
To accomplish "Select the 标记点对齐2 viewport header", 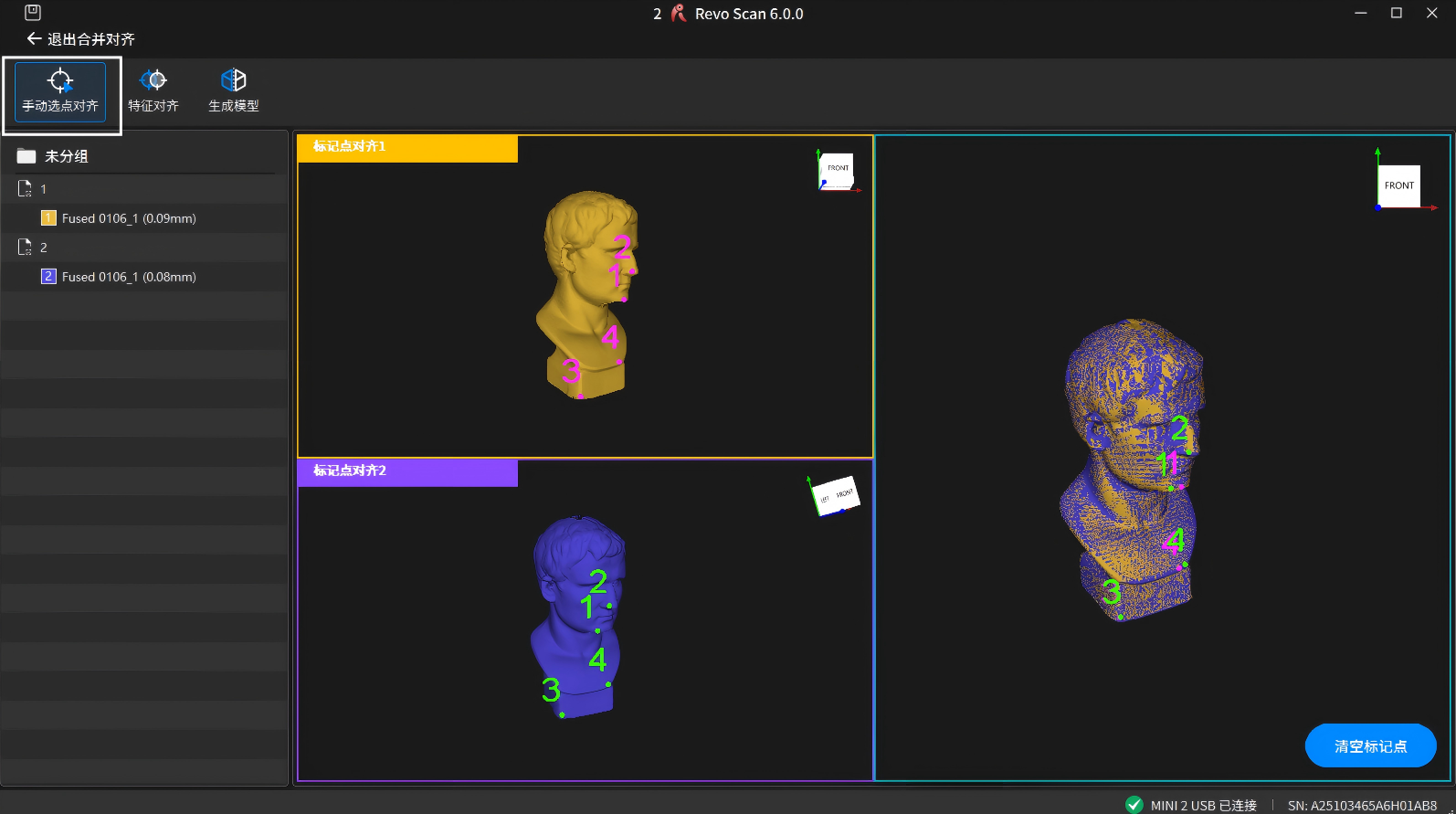I will coord(407,472).
